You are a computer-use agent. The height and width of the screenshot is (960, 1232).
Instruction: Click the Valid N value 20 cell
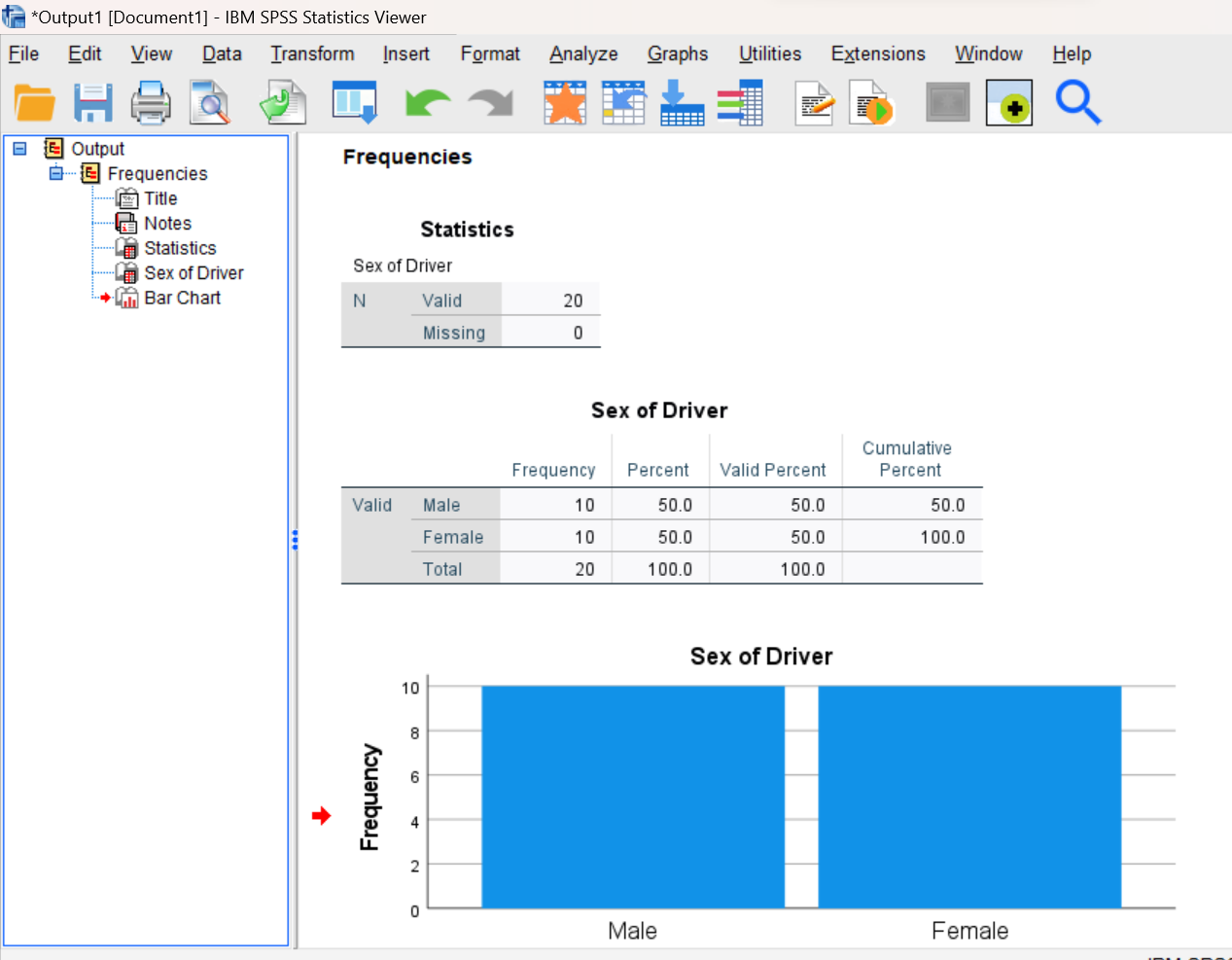pyautogui.click(x=551, y=301)
